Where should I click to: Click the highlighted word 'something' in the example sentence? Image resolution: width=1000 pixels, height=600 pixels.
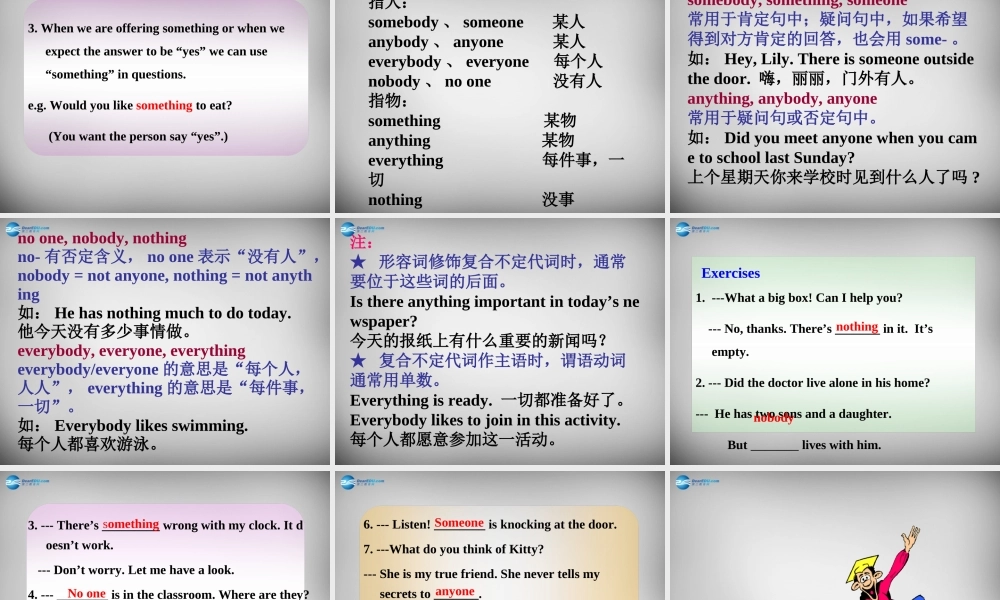tap(164, 105)
